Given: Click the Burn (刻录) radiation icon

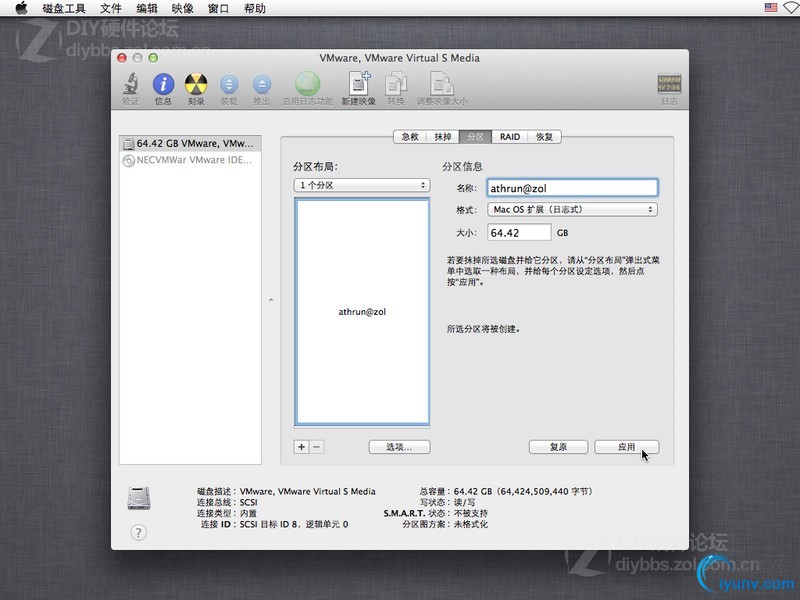Looking at the screenshot, I should click(196, 84).
